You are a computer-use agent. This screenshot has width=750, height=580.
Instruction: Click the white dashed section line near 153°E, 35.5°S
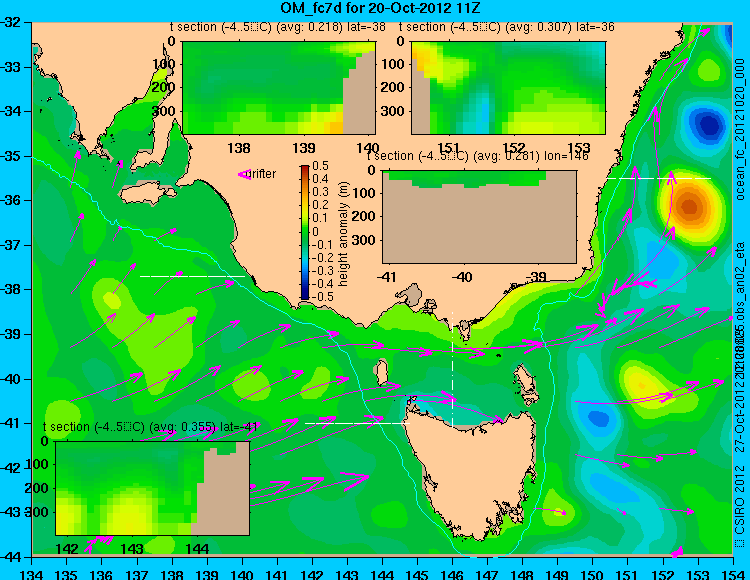[x=659, y=178]
